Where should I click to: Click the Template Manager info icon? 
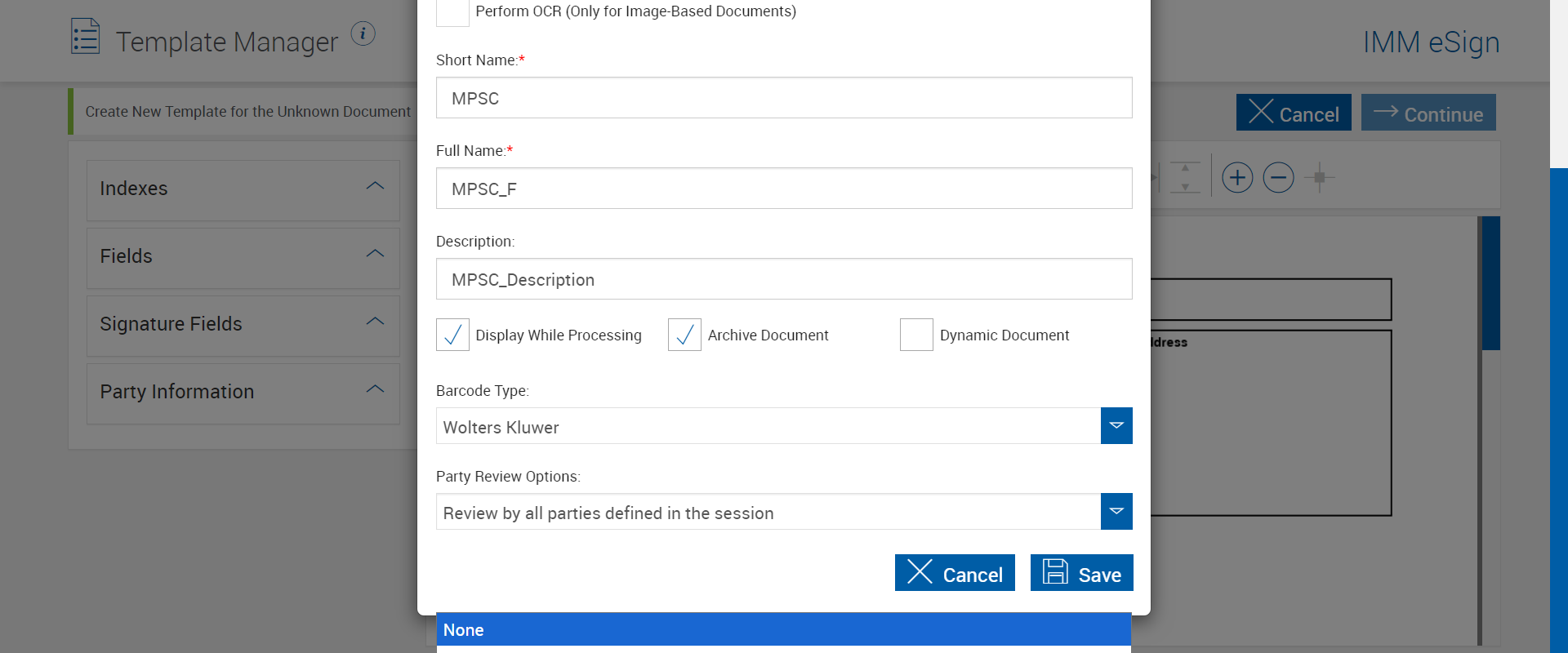[x=363, y=33]
